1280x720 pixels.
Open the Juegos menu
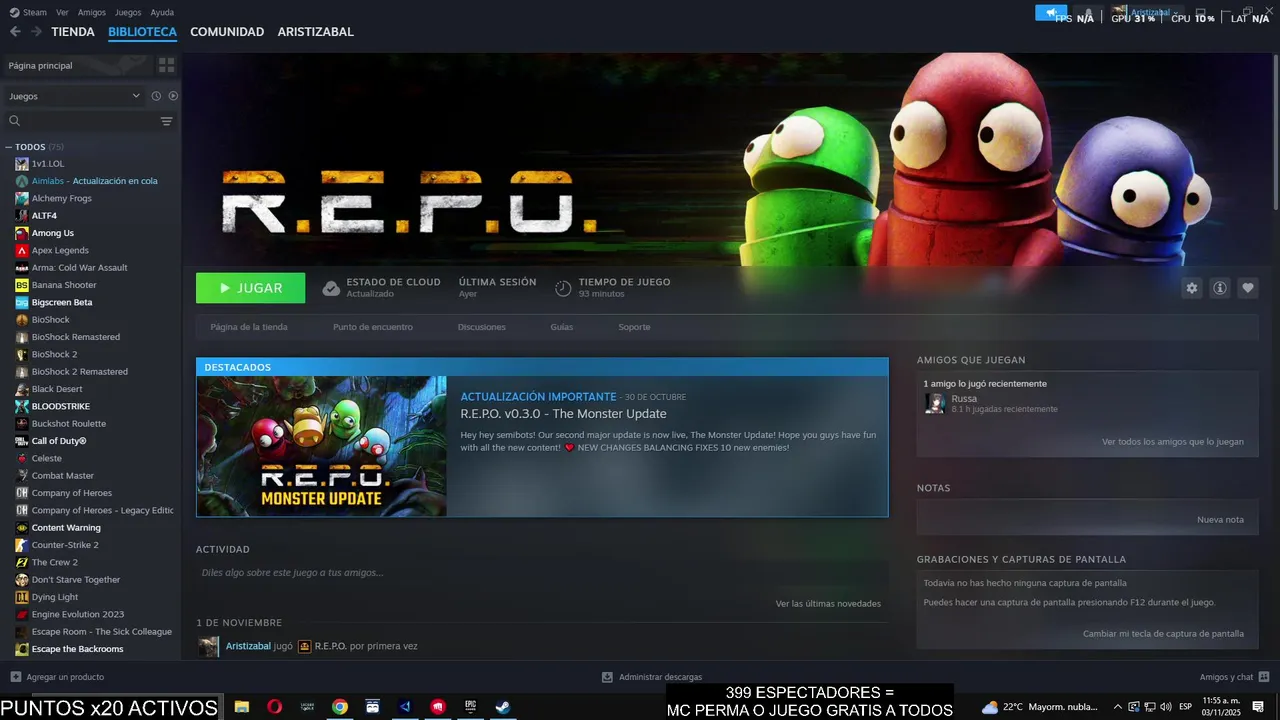point(128,13)
